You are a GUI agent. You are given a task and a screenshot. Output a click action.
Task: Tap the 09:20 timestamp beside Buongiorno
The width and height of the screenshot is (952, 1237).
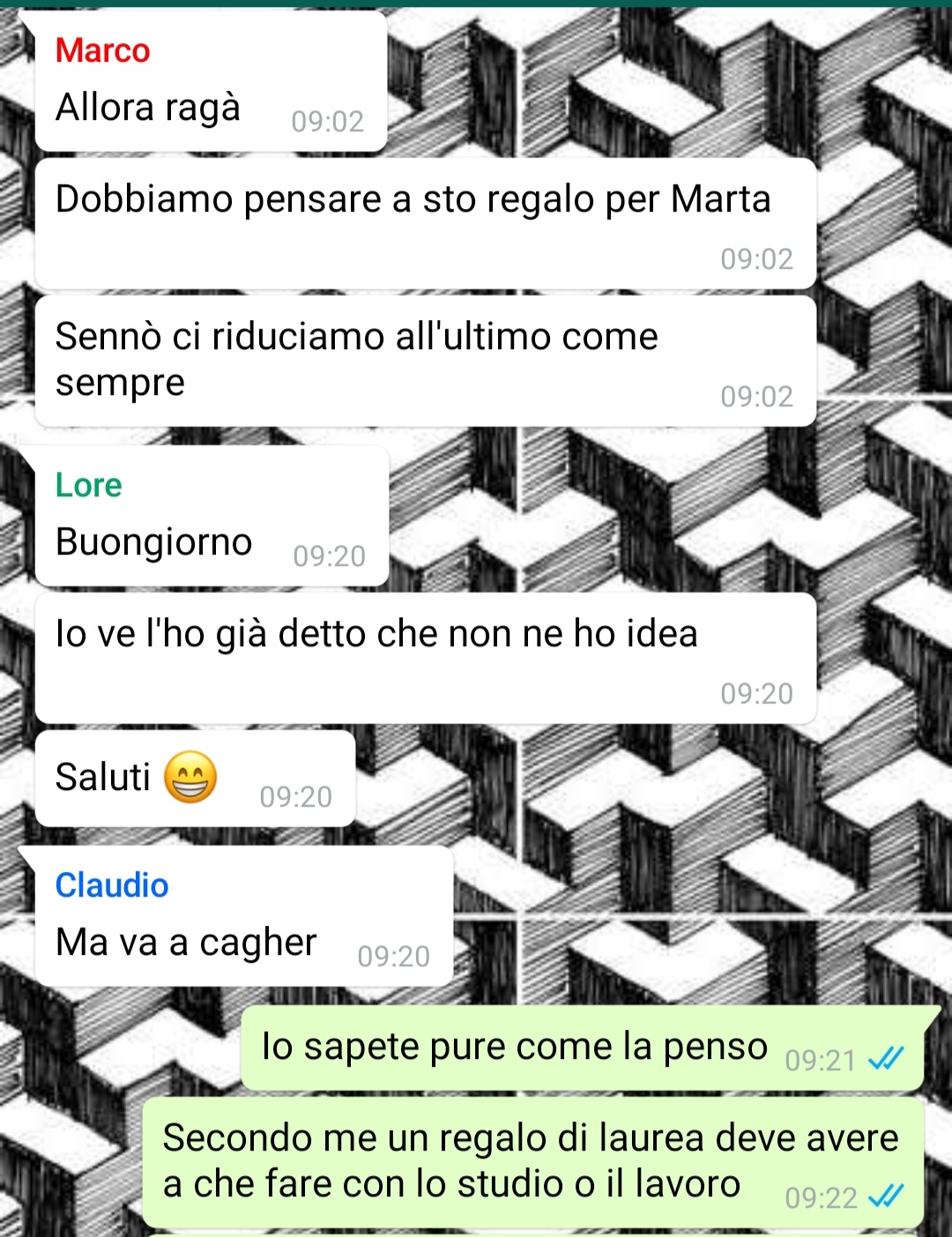[330, 556]
